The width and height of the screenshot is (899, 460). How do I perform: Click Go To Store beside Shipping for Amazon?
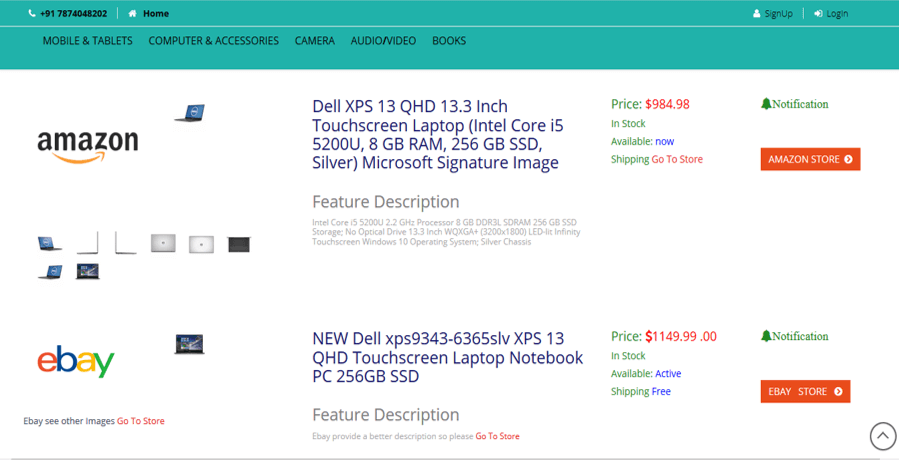click(677, 159)
